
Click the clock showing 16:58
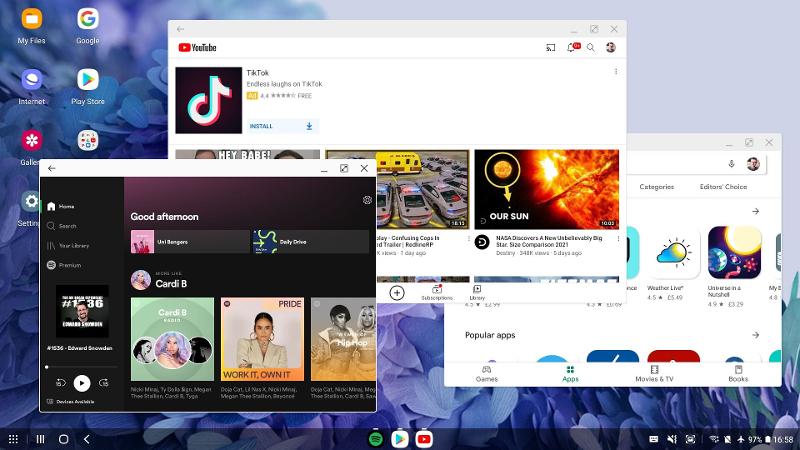783,439
